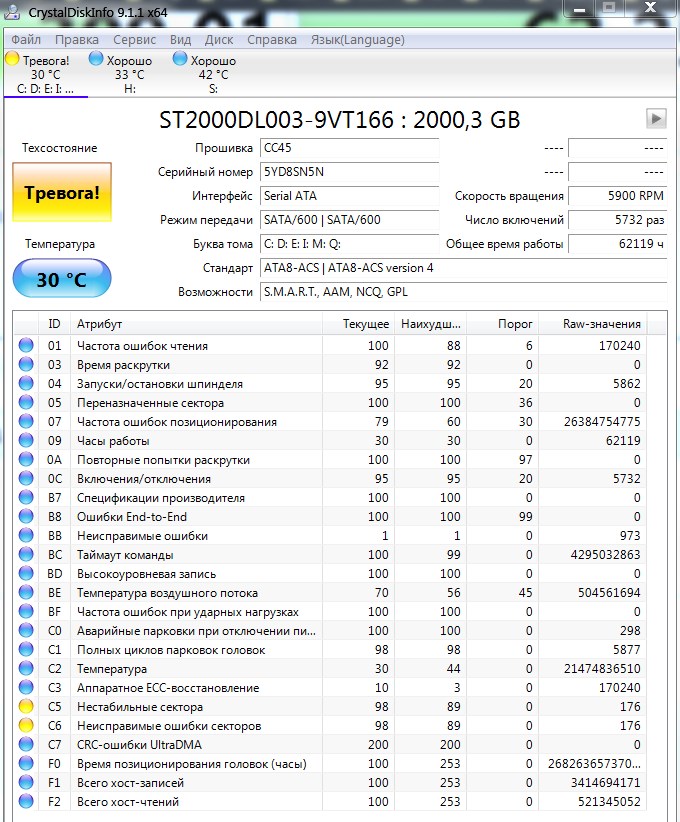The height and width of the screenshot is (822, 680).
Task: Select the Нестабильные сектора attribute row
Action: [x=330, y=707]
